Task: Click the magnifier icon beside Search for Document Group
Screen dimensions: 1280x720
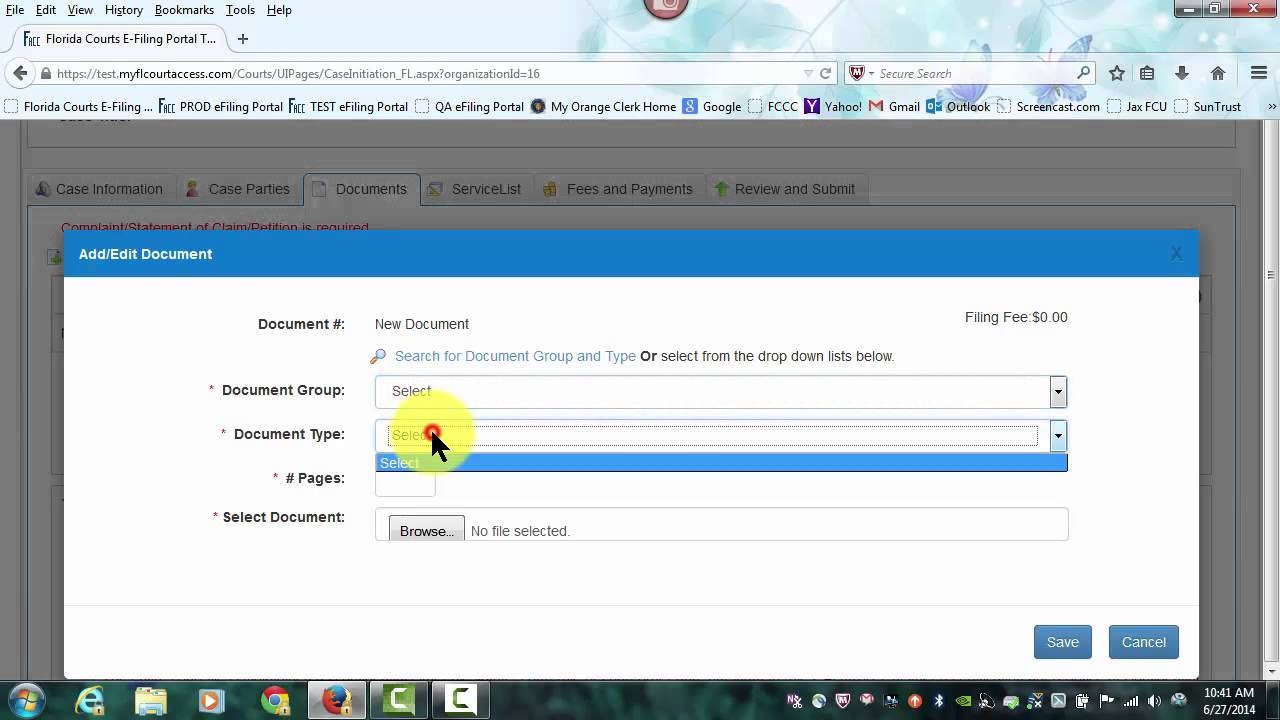Action: click(378, 357)
